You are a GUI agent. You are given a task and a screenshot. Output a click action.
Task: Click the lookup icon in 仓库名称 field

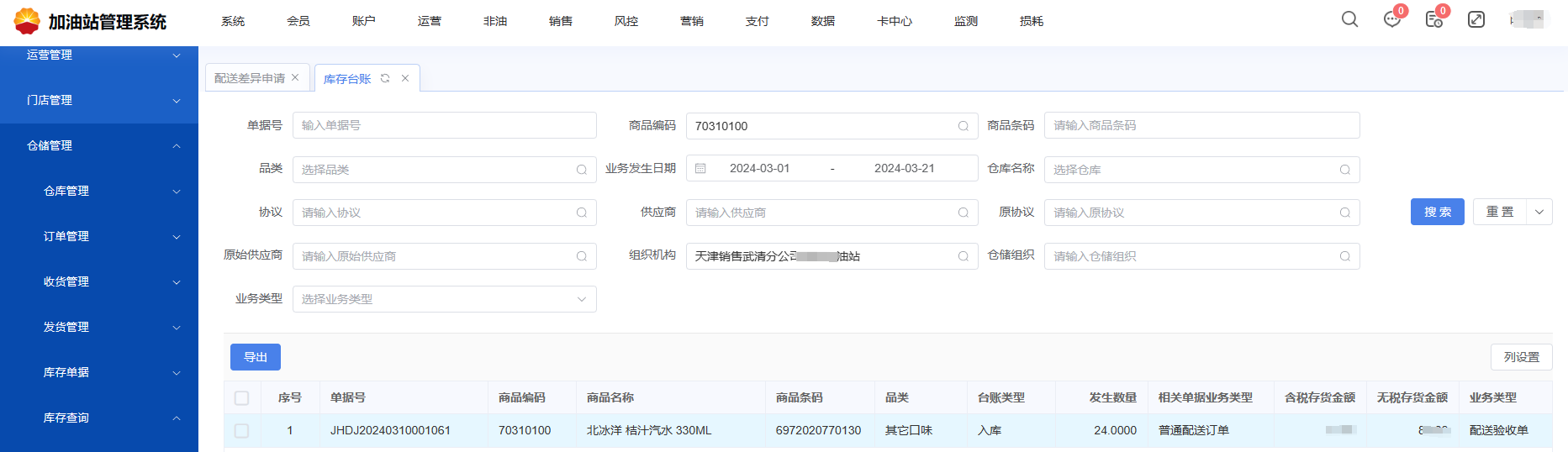(1344, 170)
